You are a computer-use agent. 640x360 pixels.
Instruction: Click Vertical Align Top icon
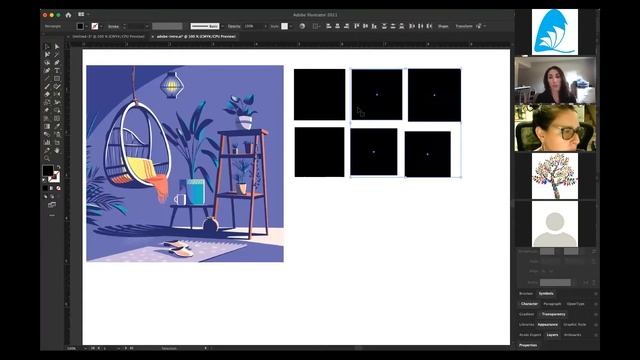(356, 26)
